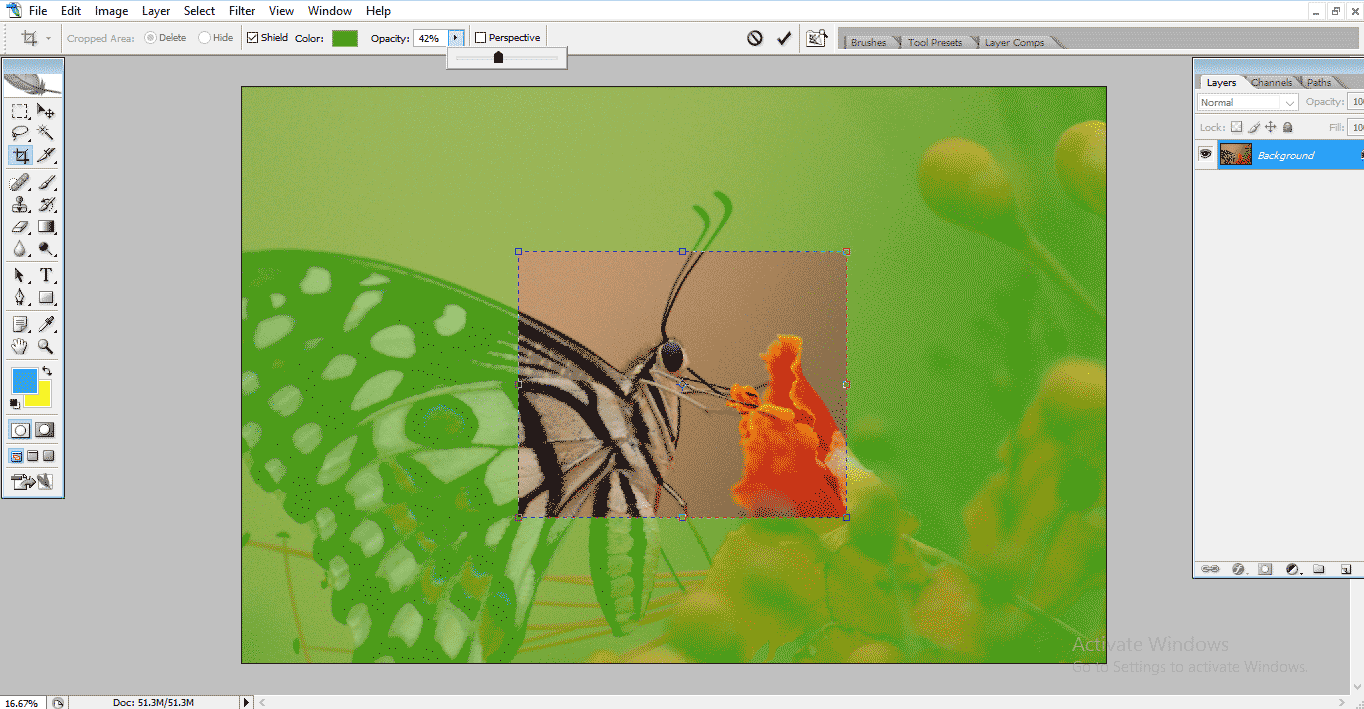Select the Type tool
The image size is (1364, 709).
coord(46,276)
